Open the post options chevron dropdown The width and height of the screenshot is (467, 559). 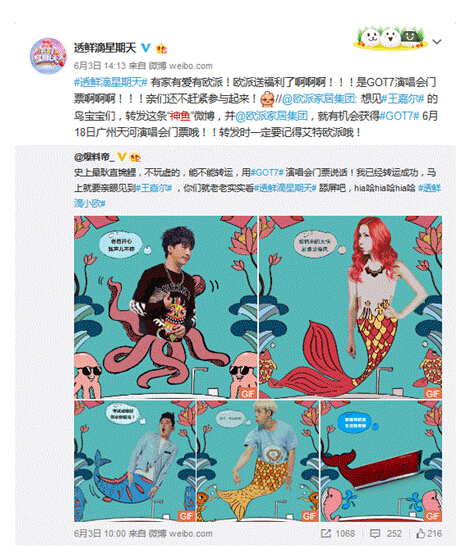(437, 42)
